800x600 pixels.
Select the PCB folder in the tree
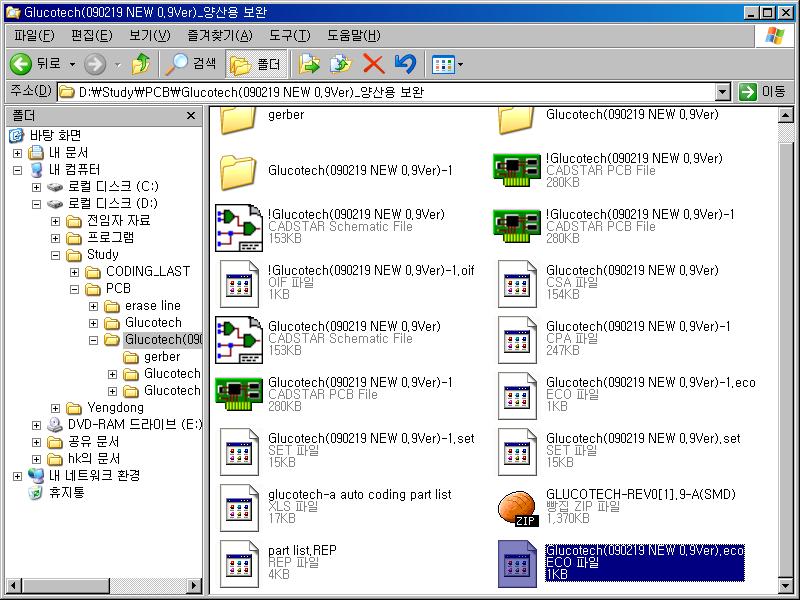point(118,288)
